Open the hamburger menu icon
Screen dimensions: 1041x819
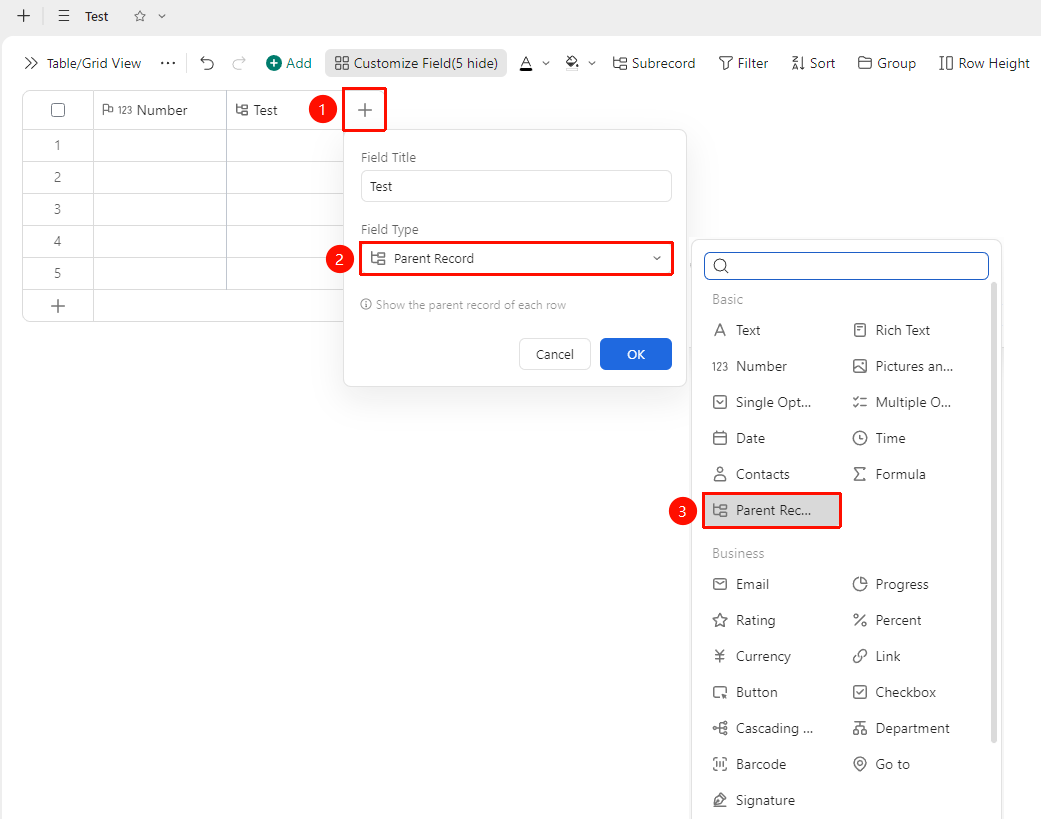[x=64, y=16]
